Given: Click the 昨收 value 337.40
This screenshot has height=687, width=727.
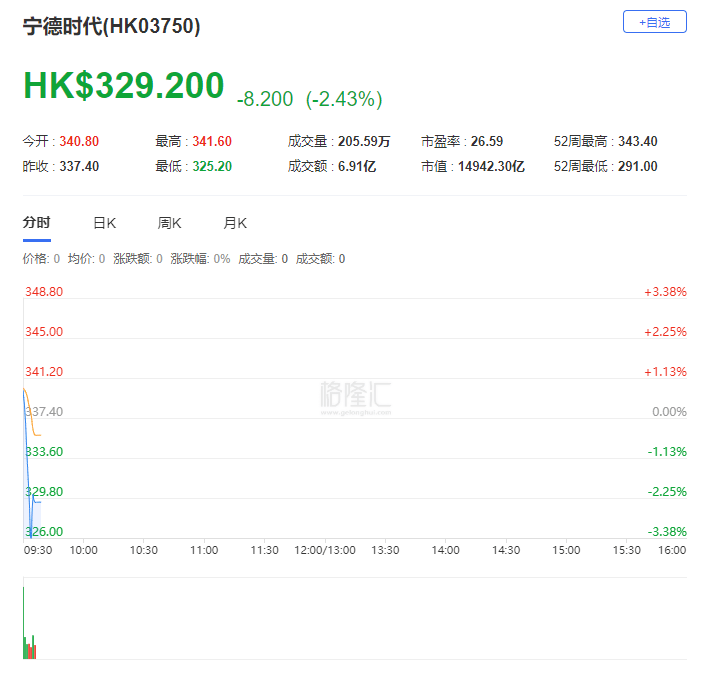Looking at the screenshot, I should point(79,166).
